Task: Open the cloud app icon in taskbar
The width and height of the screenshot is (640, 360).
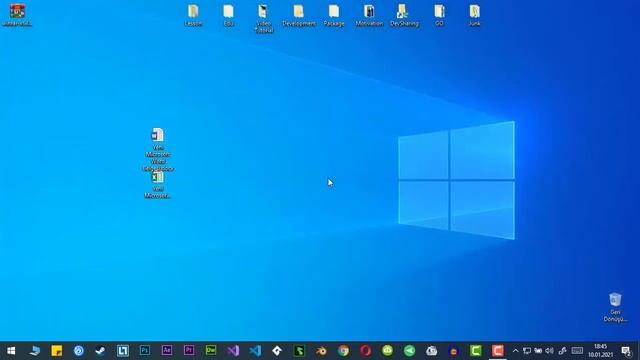Action: pyautogui.click(x=431, y=351)
